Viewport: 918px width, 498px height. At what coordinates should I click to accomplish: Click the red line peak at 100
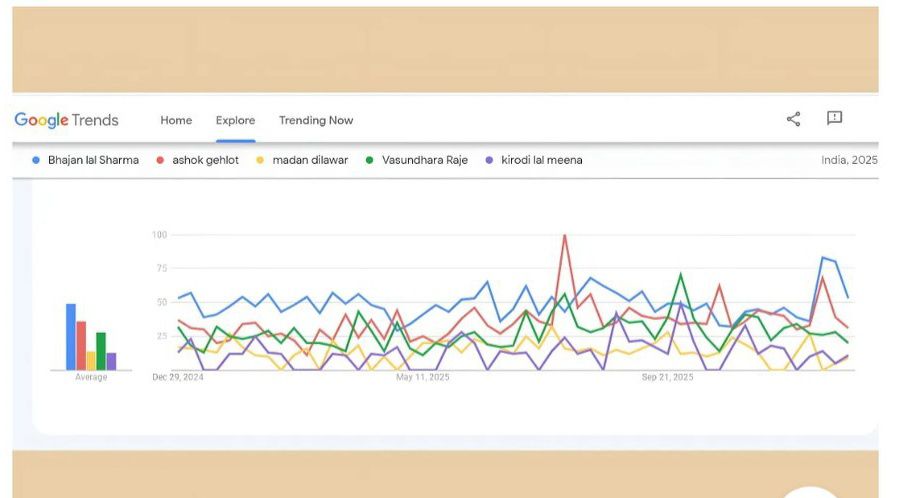[565, 236]
